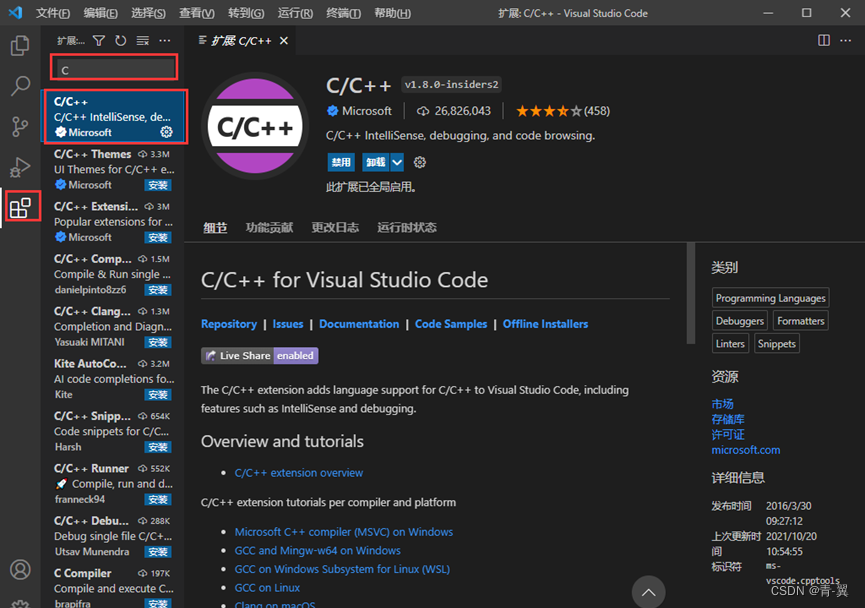Clear extensions search results icon
Screen dimensions: 865x608
click(x=143, y=40)
